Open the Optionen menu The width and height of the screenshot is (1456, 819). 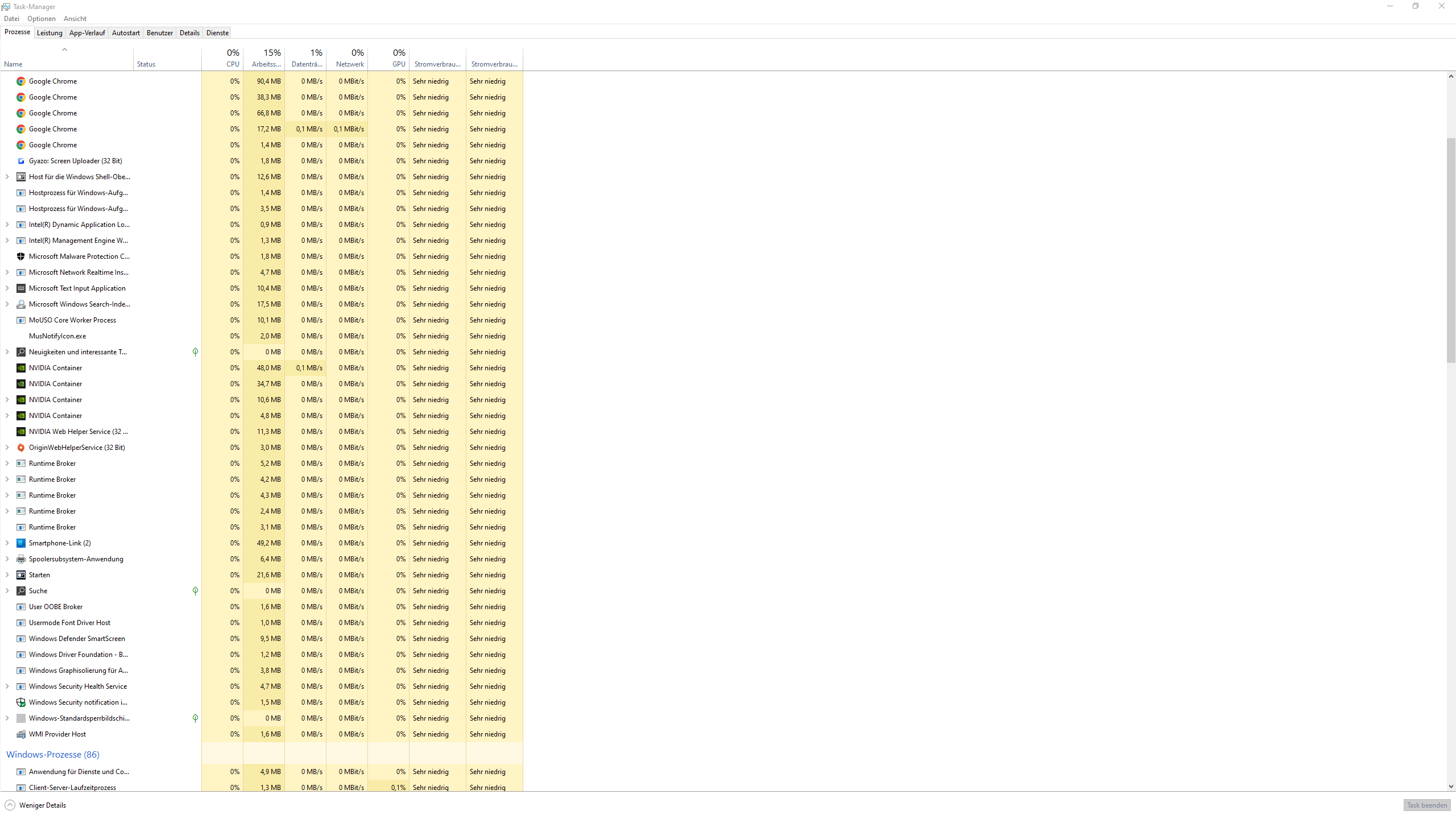point(42,19)
